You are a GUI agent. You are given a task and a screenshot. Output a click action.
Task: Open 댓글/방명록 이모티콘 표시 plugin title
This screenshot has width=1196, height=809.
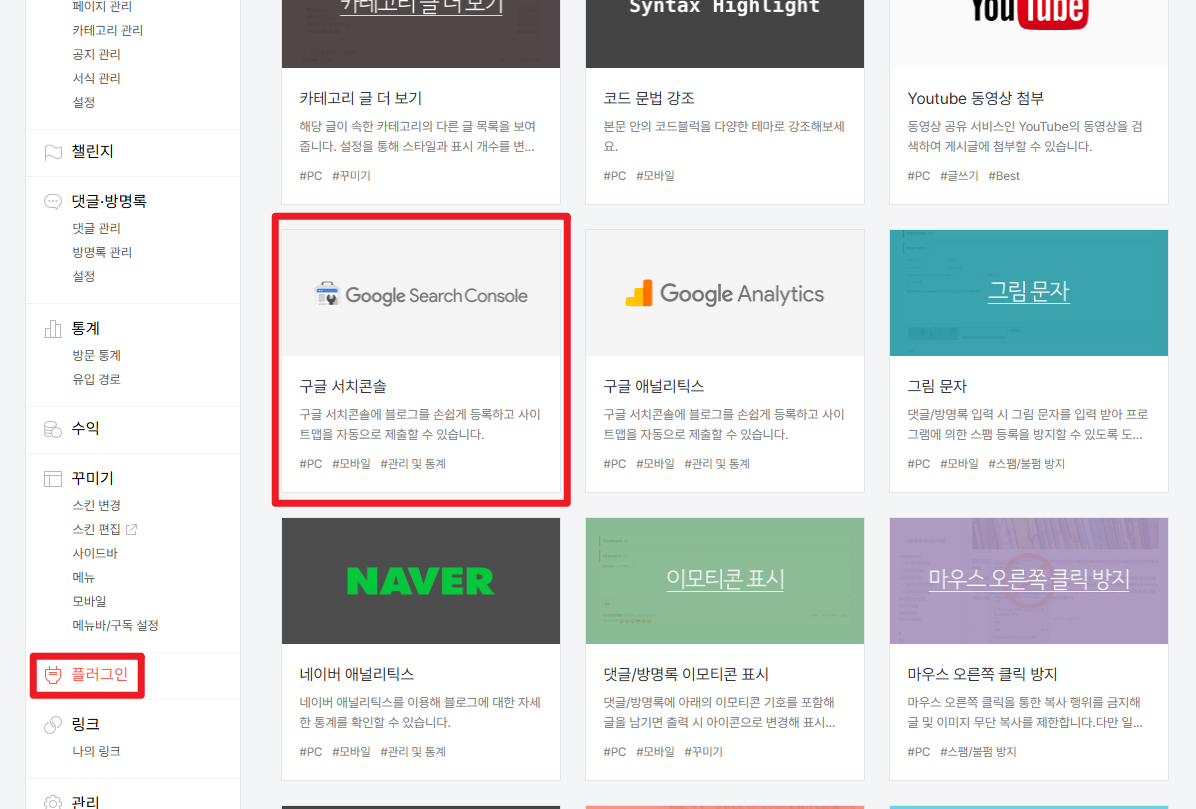pos(686,675)
